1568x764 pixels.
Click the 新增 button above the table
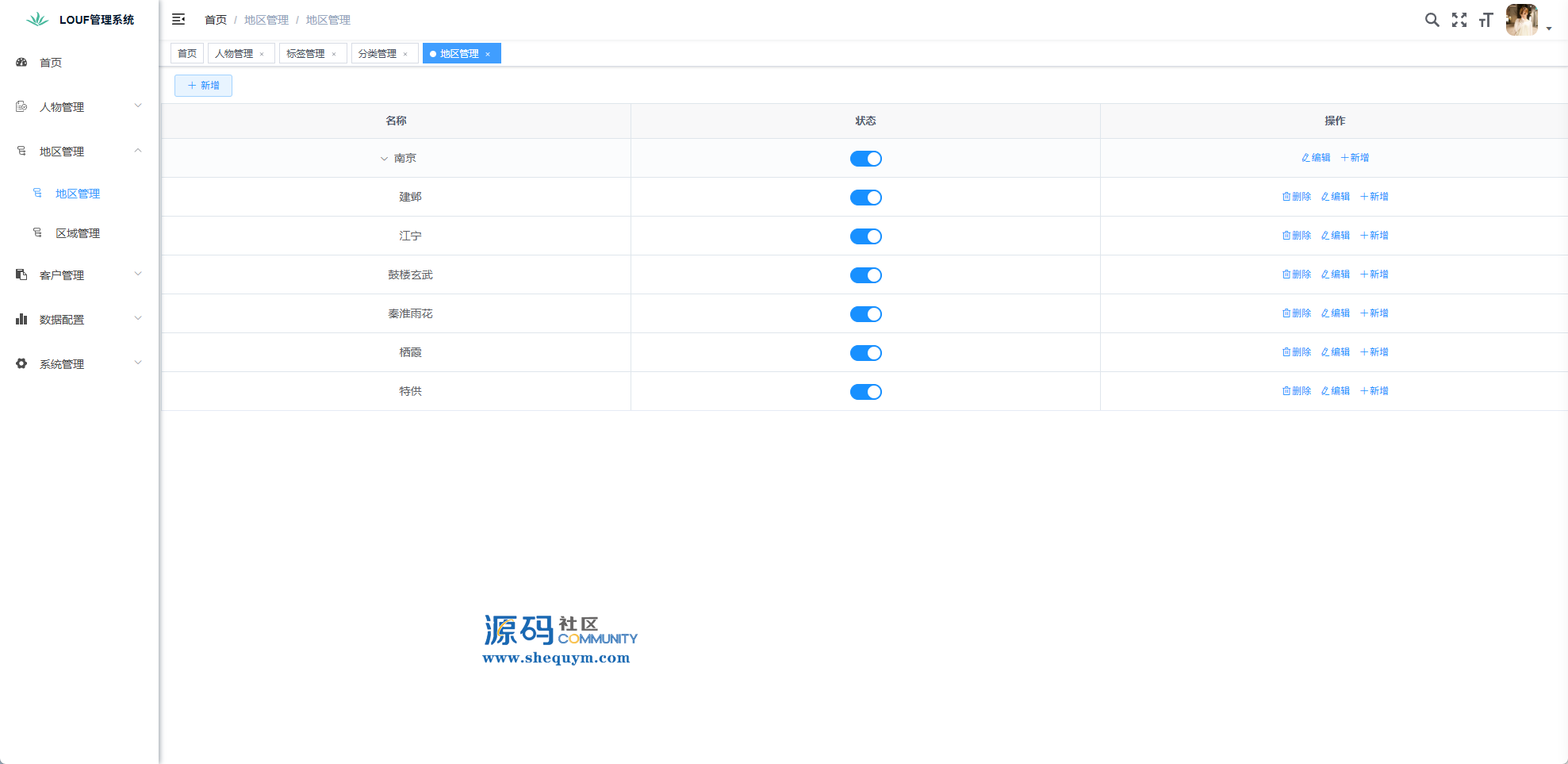pos(203,86)
